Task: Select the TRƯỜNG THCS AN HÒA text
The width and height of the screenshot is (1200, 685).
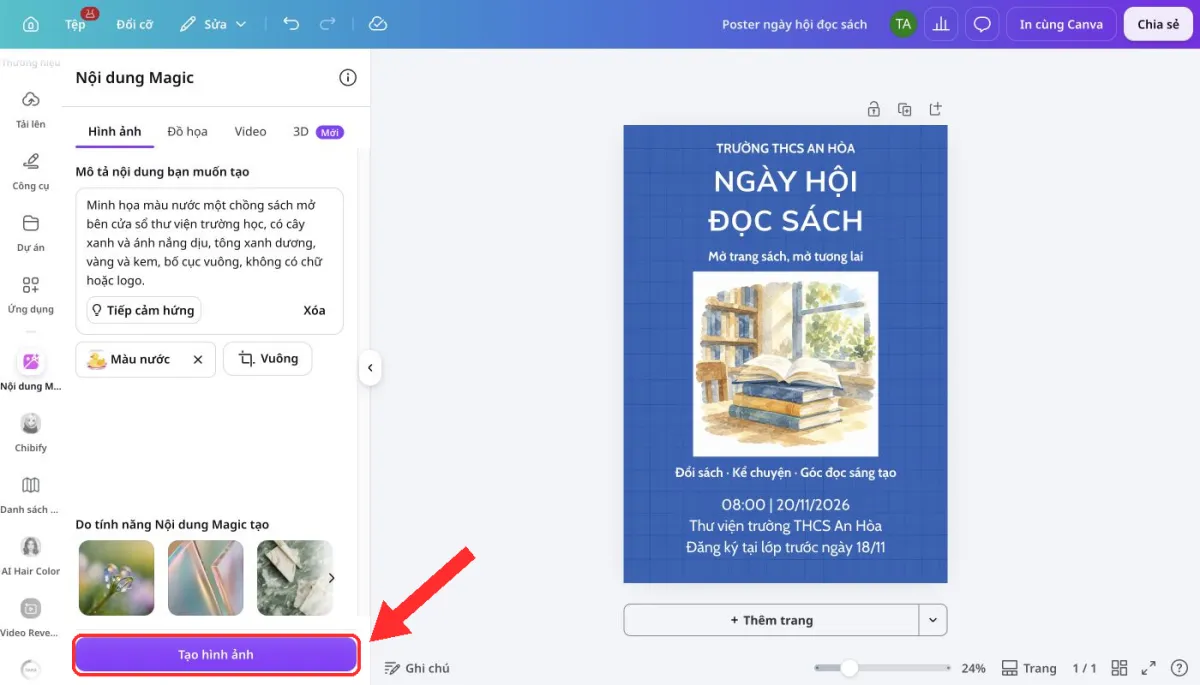Action: (x=785, y=148)
